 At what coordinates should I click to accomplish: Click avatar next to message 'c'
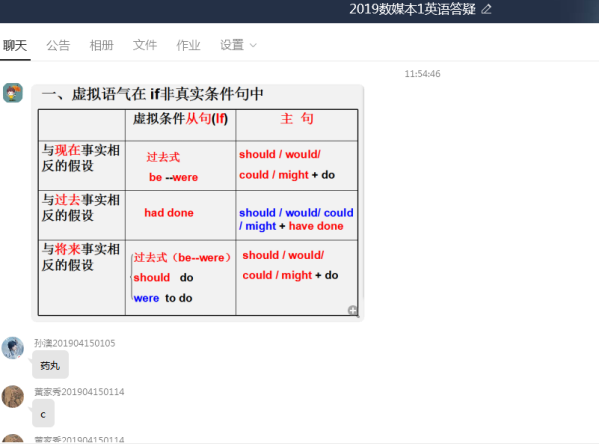coord(13,396)
